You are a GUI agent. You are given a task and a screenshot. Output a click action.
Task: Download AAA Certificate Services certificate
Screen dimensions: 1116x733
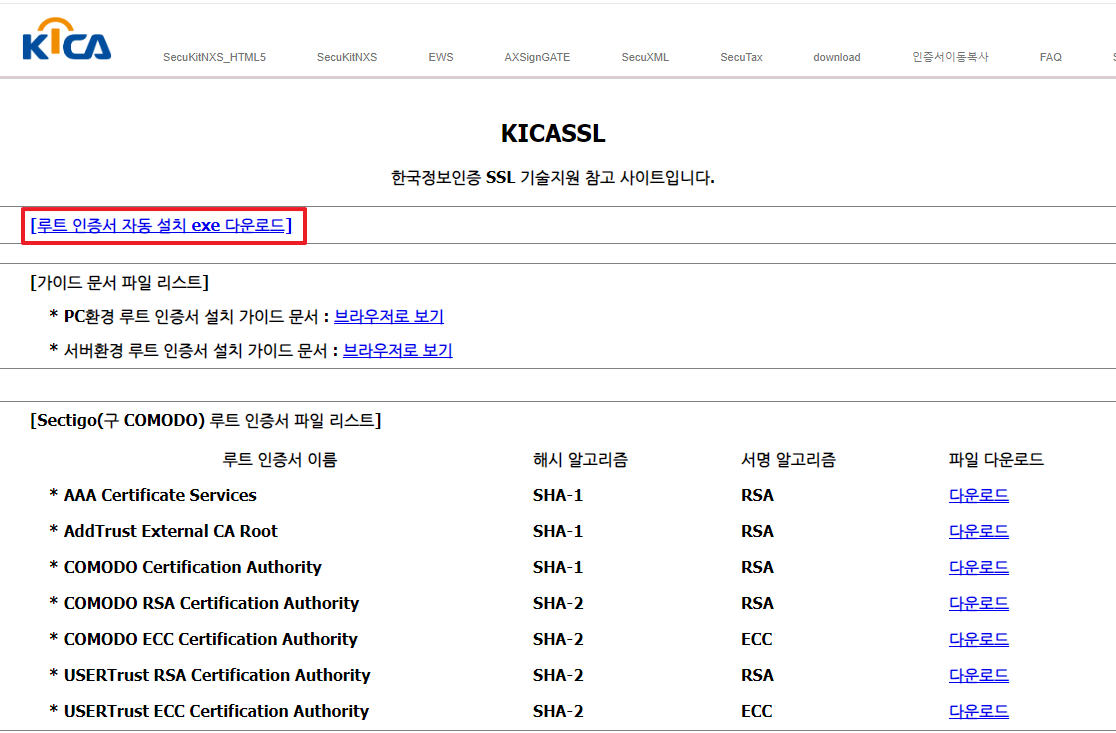click(x=979, y=495)
